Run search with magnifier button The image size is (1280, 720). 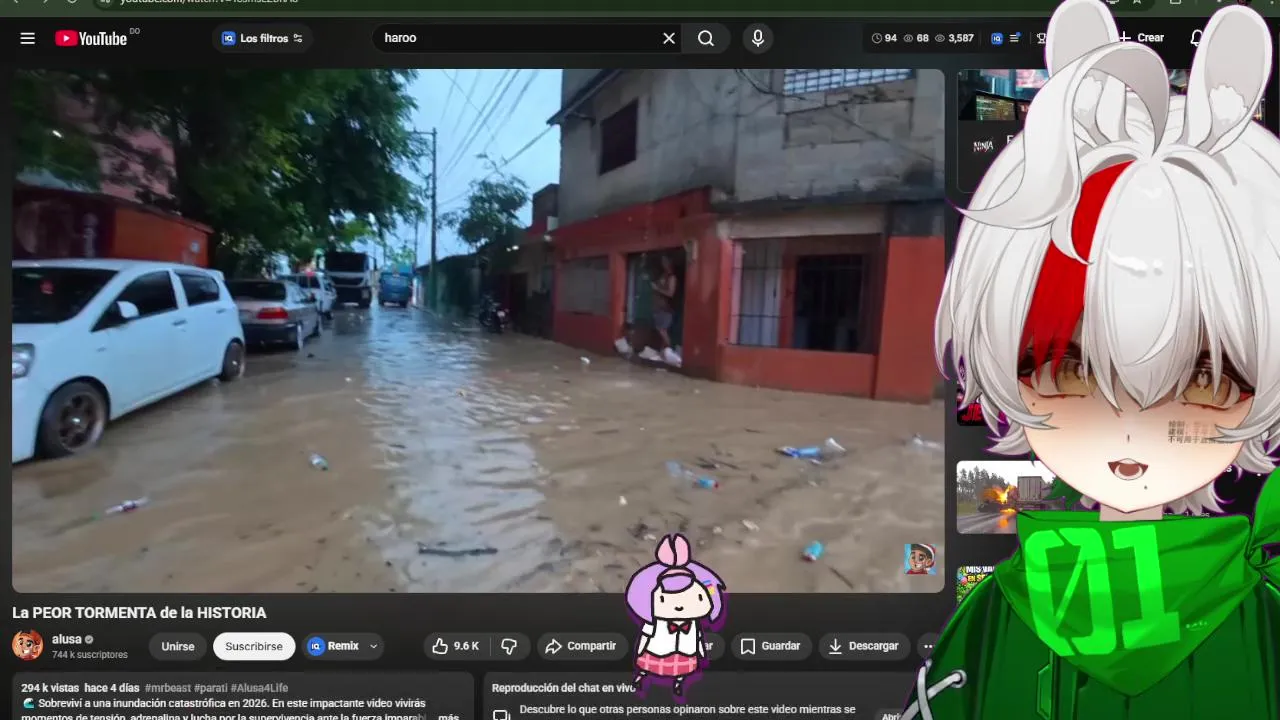coord(706,38)
